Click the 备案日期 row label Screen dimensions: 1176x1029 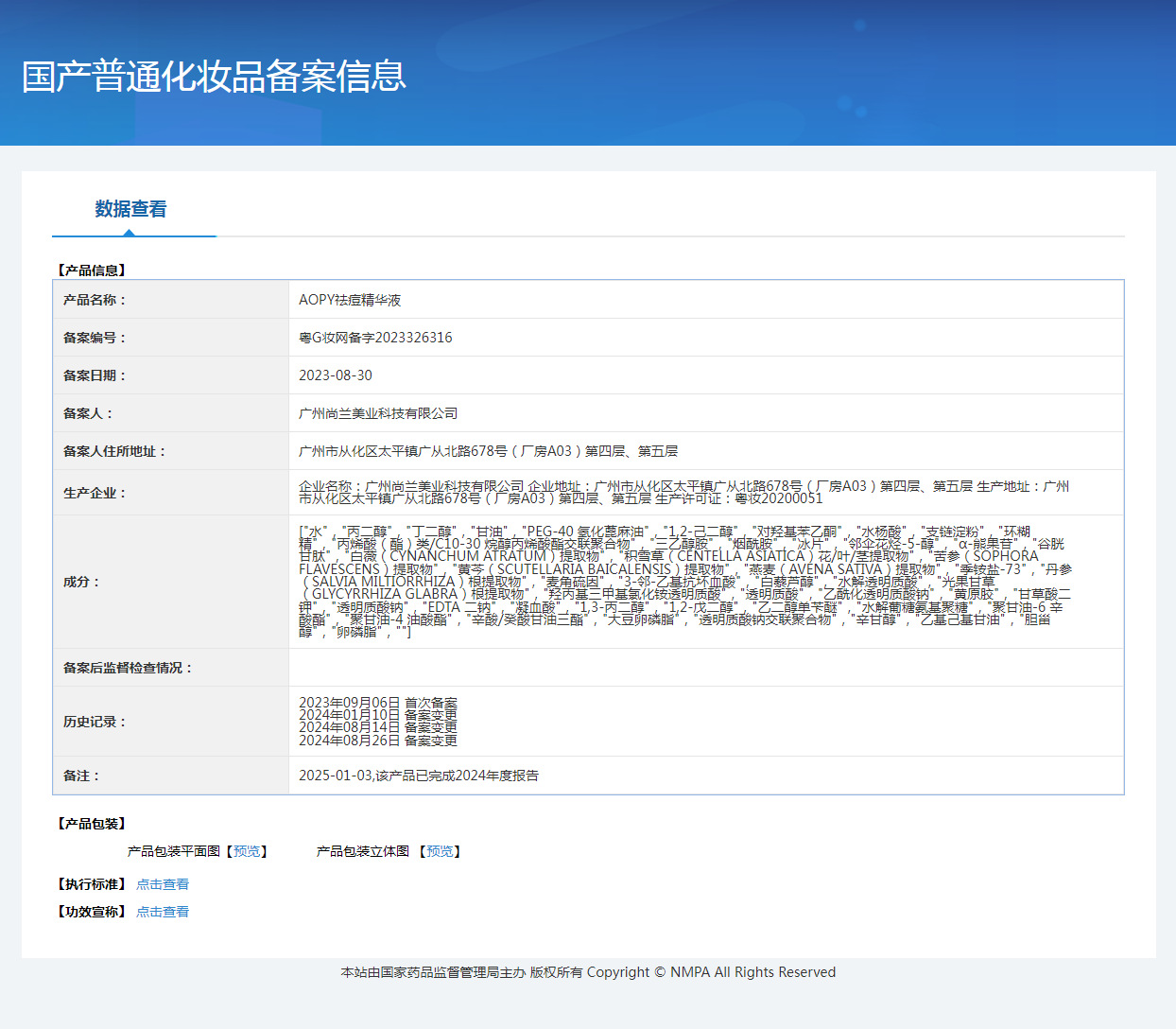coord(95,375)
